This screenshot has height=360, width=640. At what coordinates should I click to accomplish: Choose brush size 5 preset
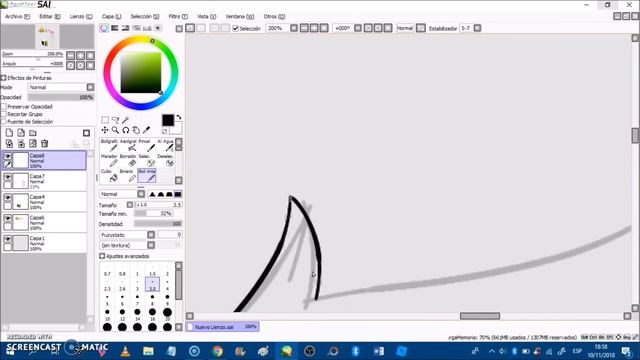107,300
